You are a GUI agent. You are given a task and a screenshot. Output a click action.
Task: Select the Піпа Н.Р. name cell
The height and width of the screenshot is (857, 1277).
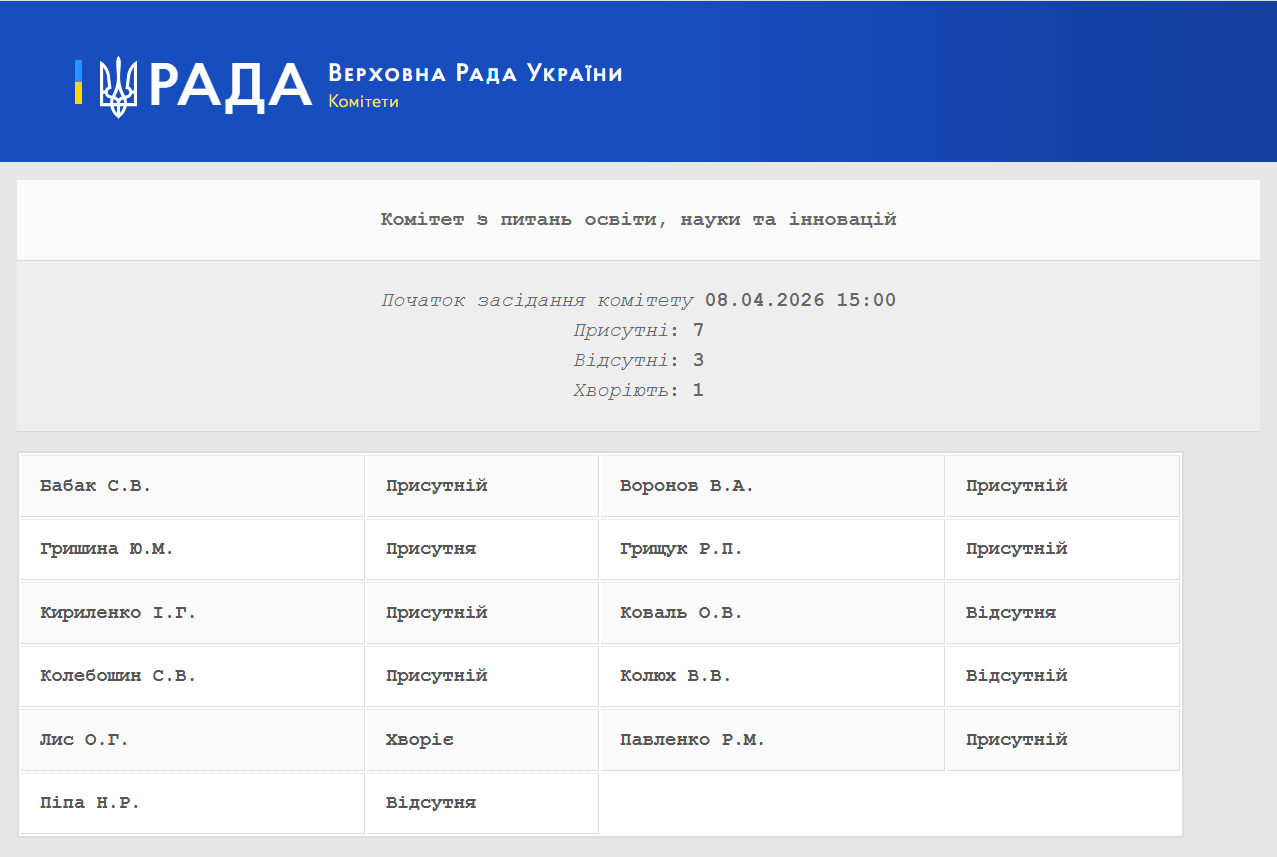coord(192,803)
